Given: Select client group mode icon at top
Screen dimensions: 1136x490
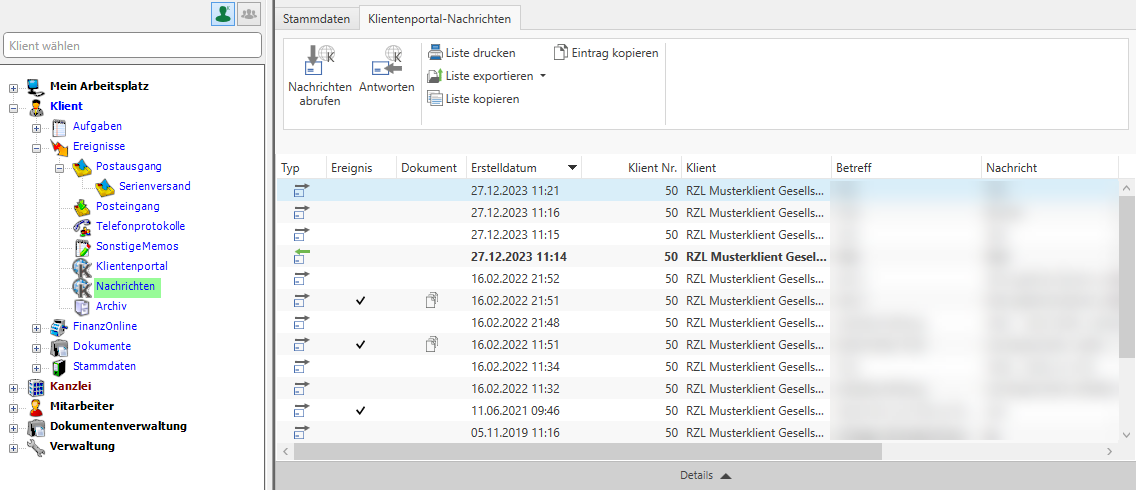Looking at the screenshot, I should click(x=248, y=14).
